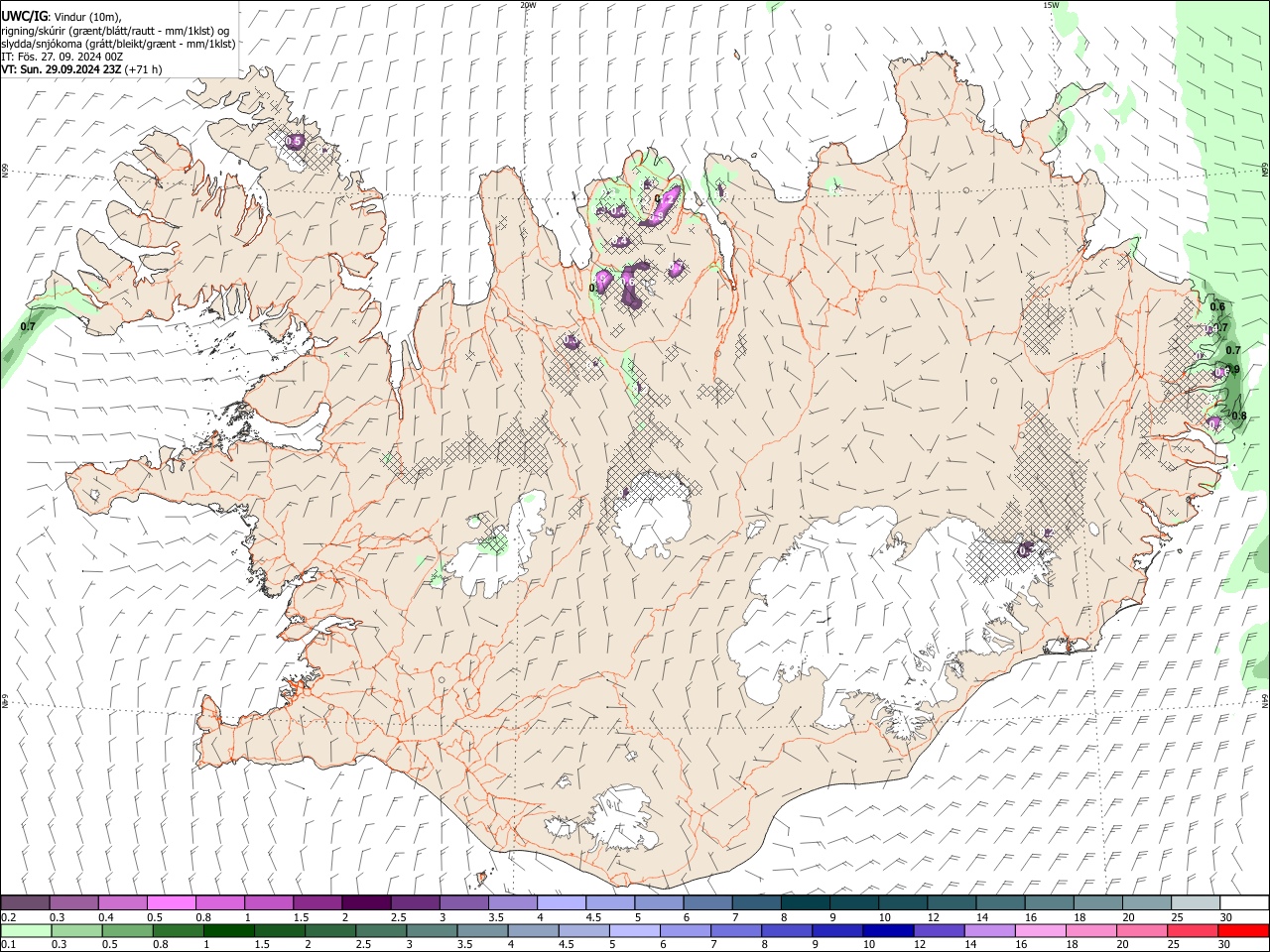Image resolution: width=1270 pixels, height=952 pixels.
Task: Click rain legend deep blue swatch at 10
Action: click(x=888, y=930)
